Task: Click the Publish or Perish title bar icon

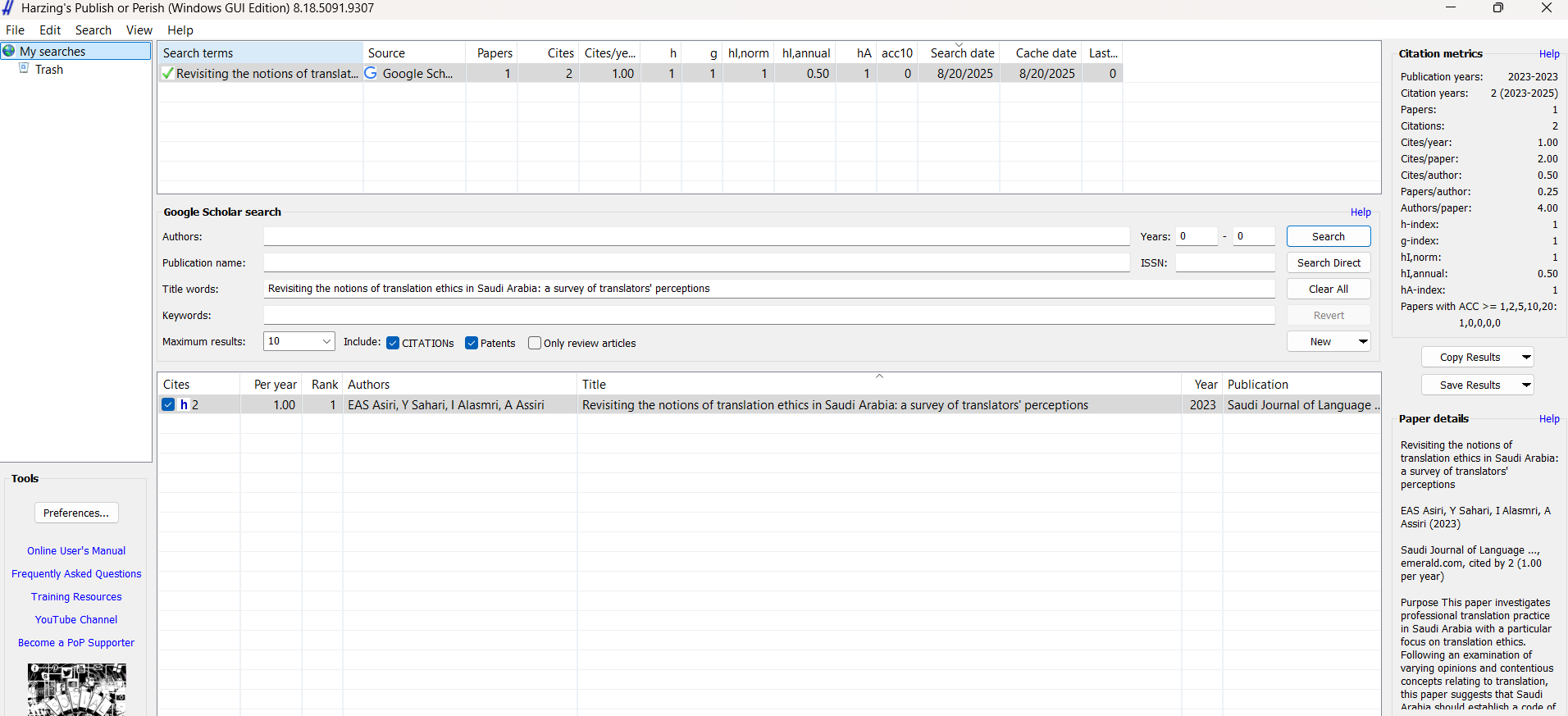Action: point(8,8)
